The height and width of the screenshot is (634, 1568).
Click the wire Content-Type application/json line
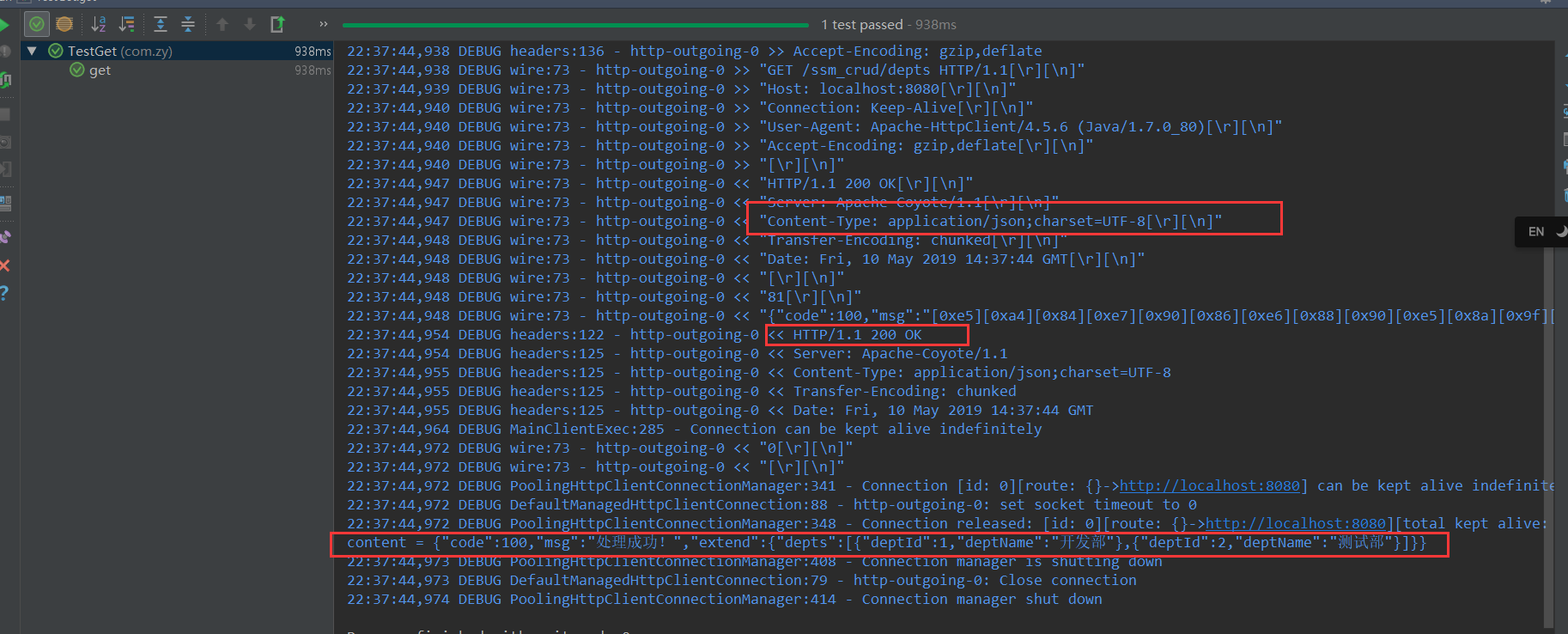(x=785, y=221)
